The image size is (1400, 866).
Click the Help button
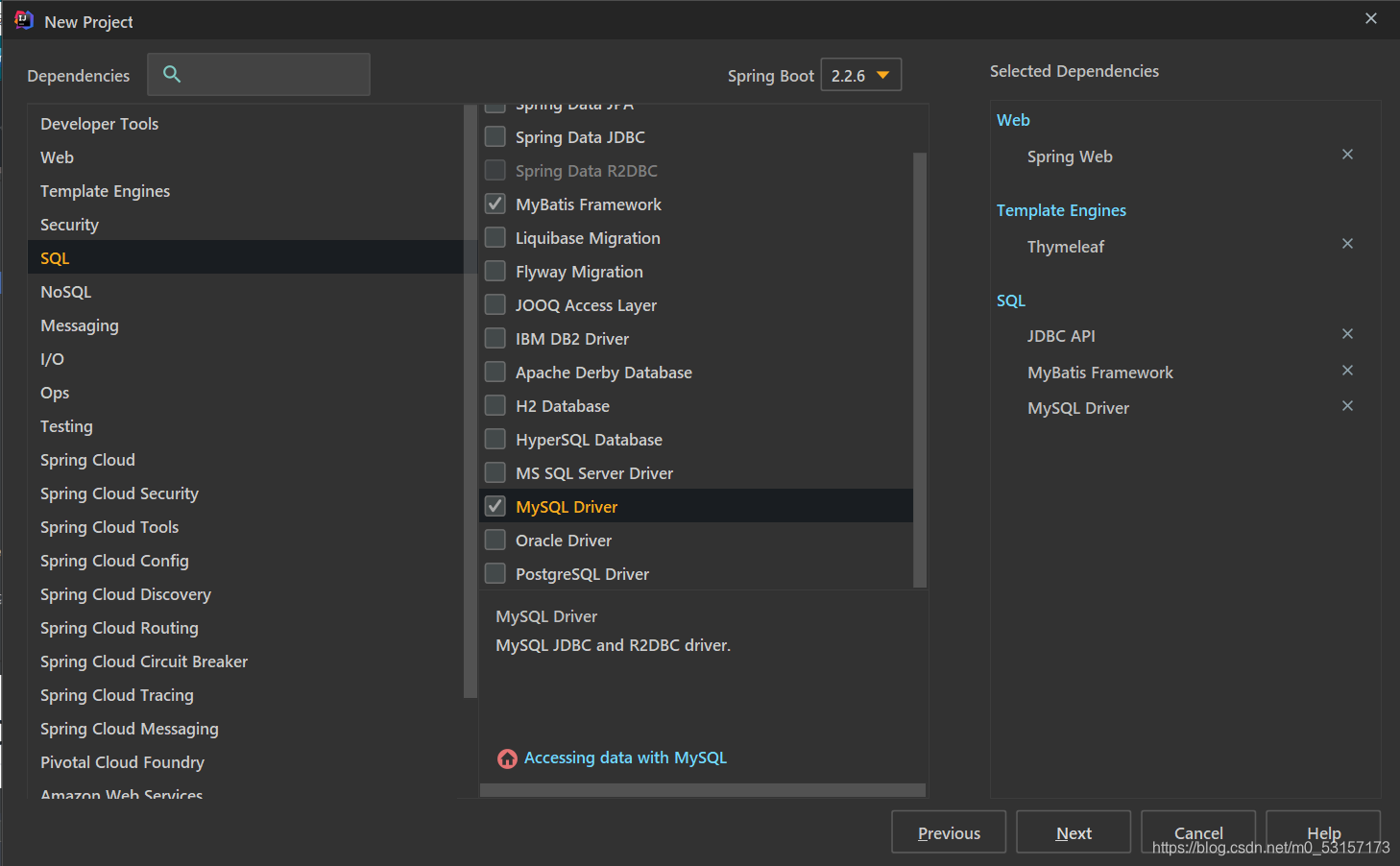(1323, 832)
